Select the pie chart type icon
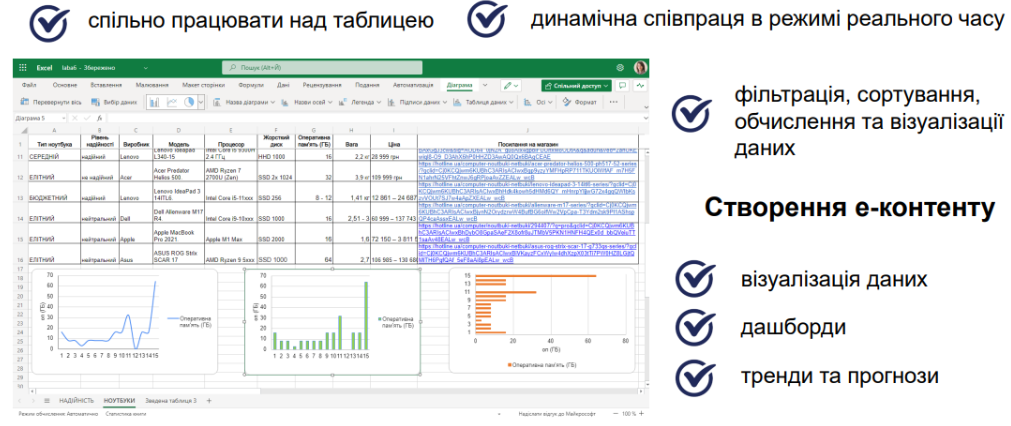 point(189,102)
